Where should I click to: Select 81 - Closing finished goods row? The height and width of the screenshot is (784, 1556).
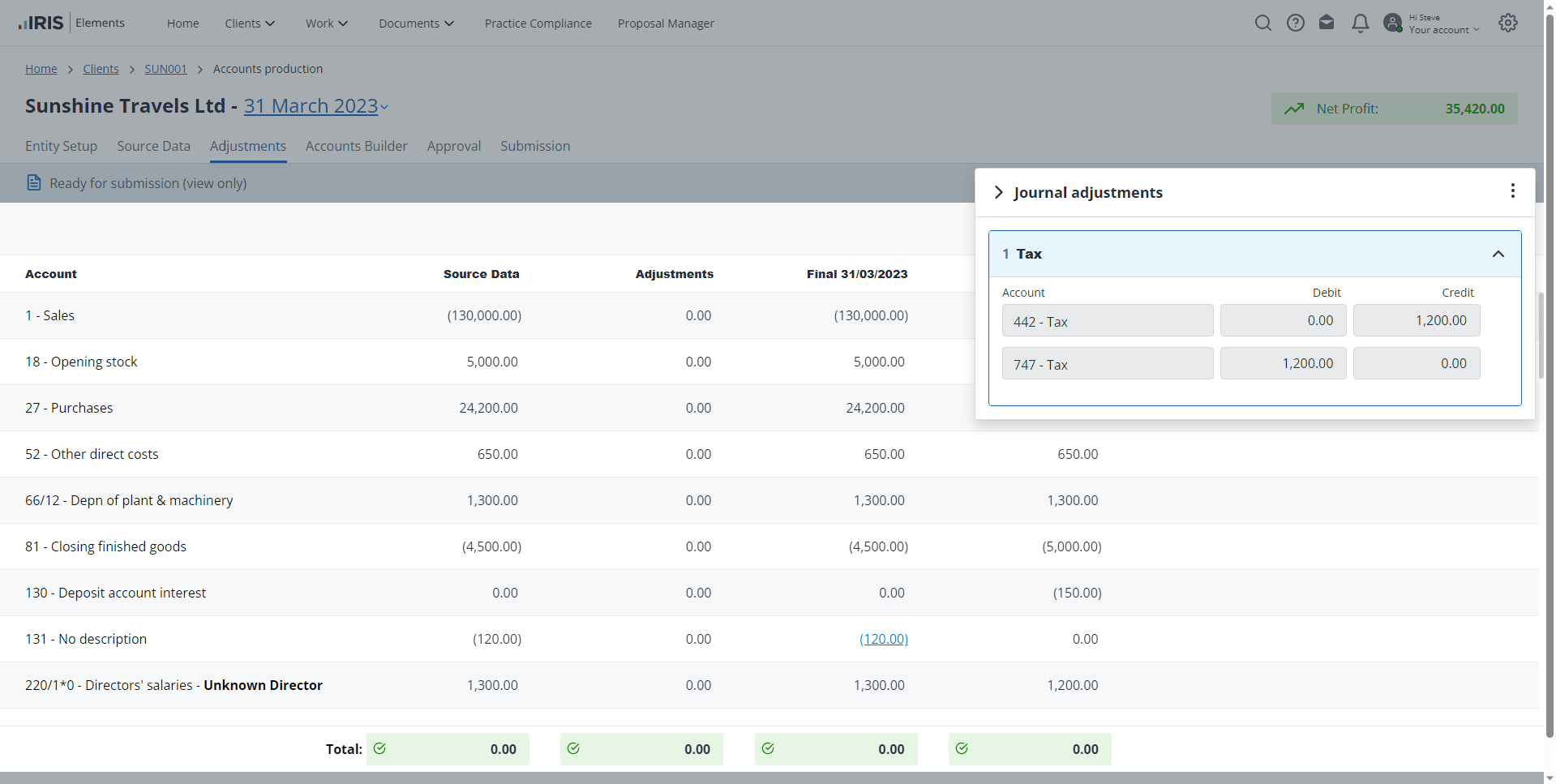[769, 546]
